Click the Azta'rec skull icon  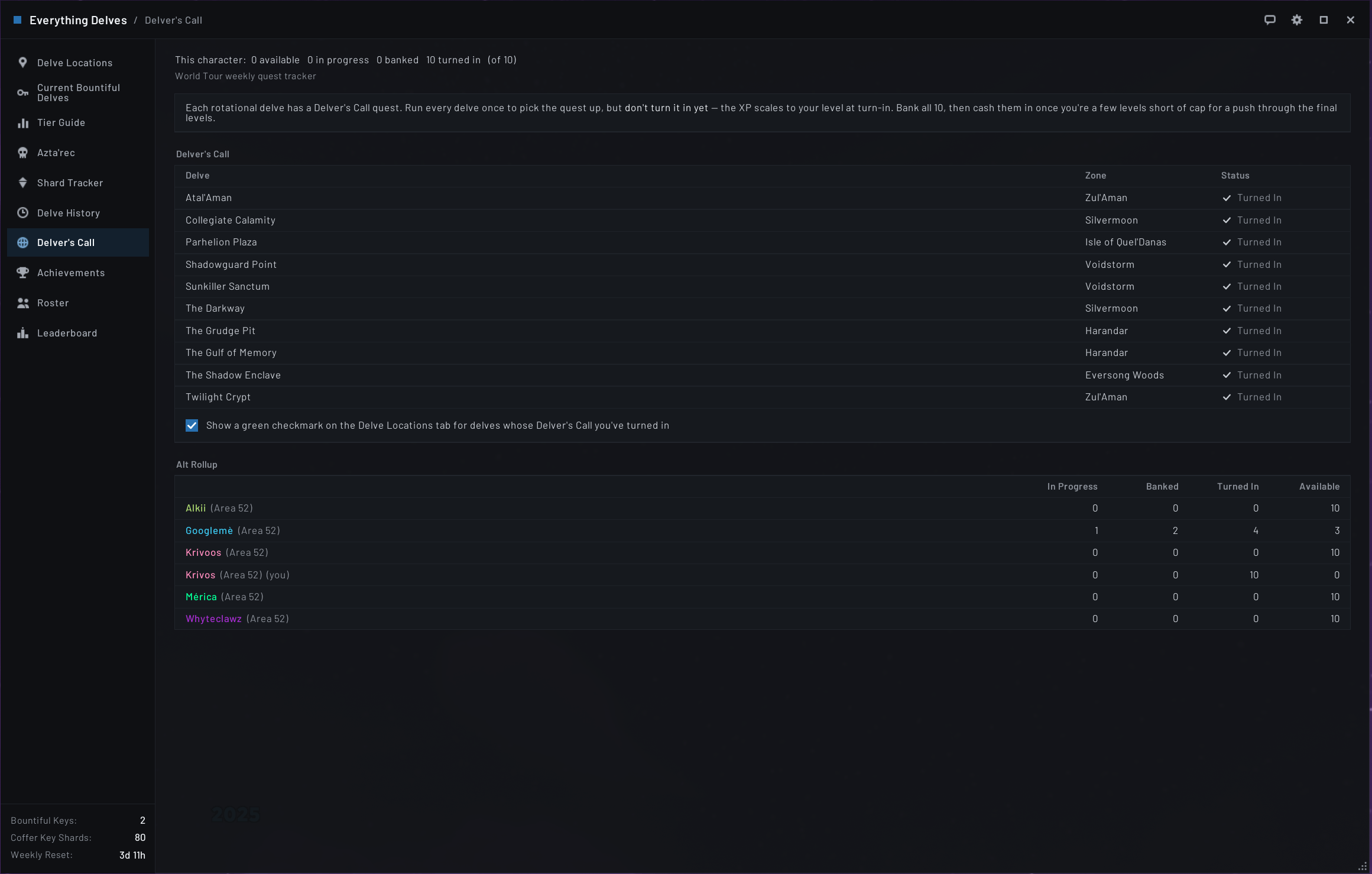(22, 153)
